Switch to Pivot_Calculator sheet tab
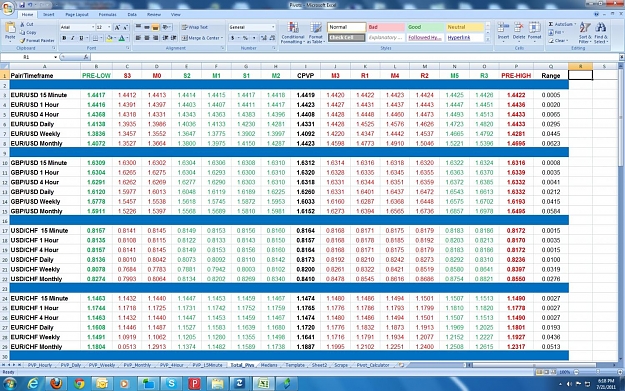The image size is (625, 391). tap(373, 365)
